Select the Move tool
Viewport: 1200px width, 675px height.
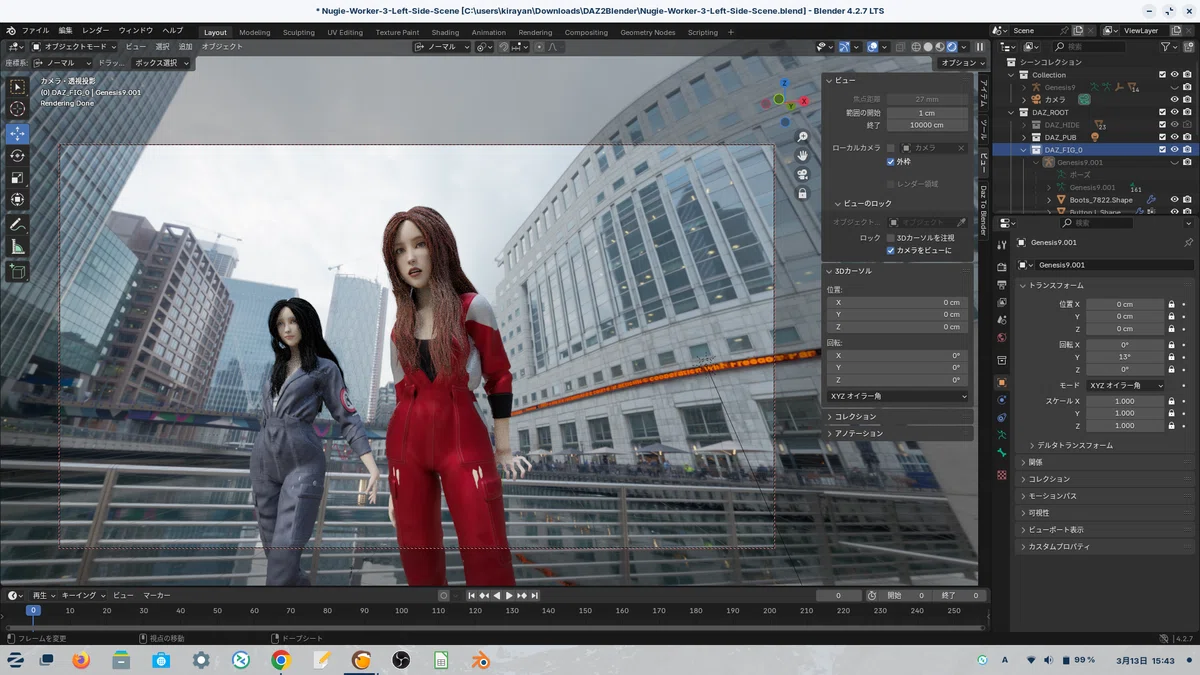(x=17, y=133)
